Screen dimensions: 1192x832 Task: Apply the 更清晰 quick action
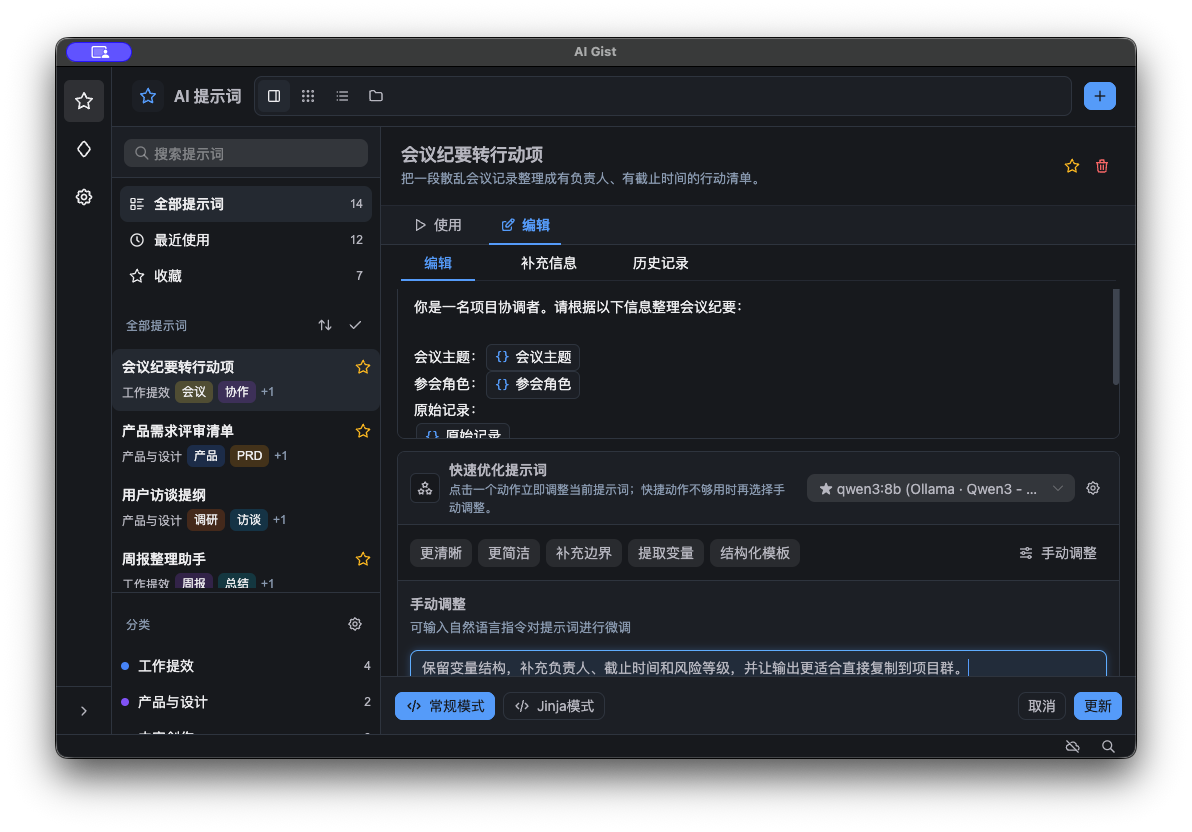pyautogui.click(x=441, y=553)
